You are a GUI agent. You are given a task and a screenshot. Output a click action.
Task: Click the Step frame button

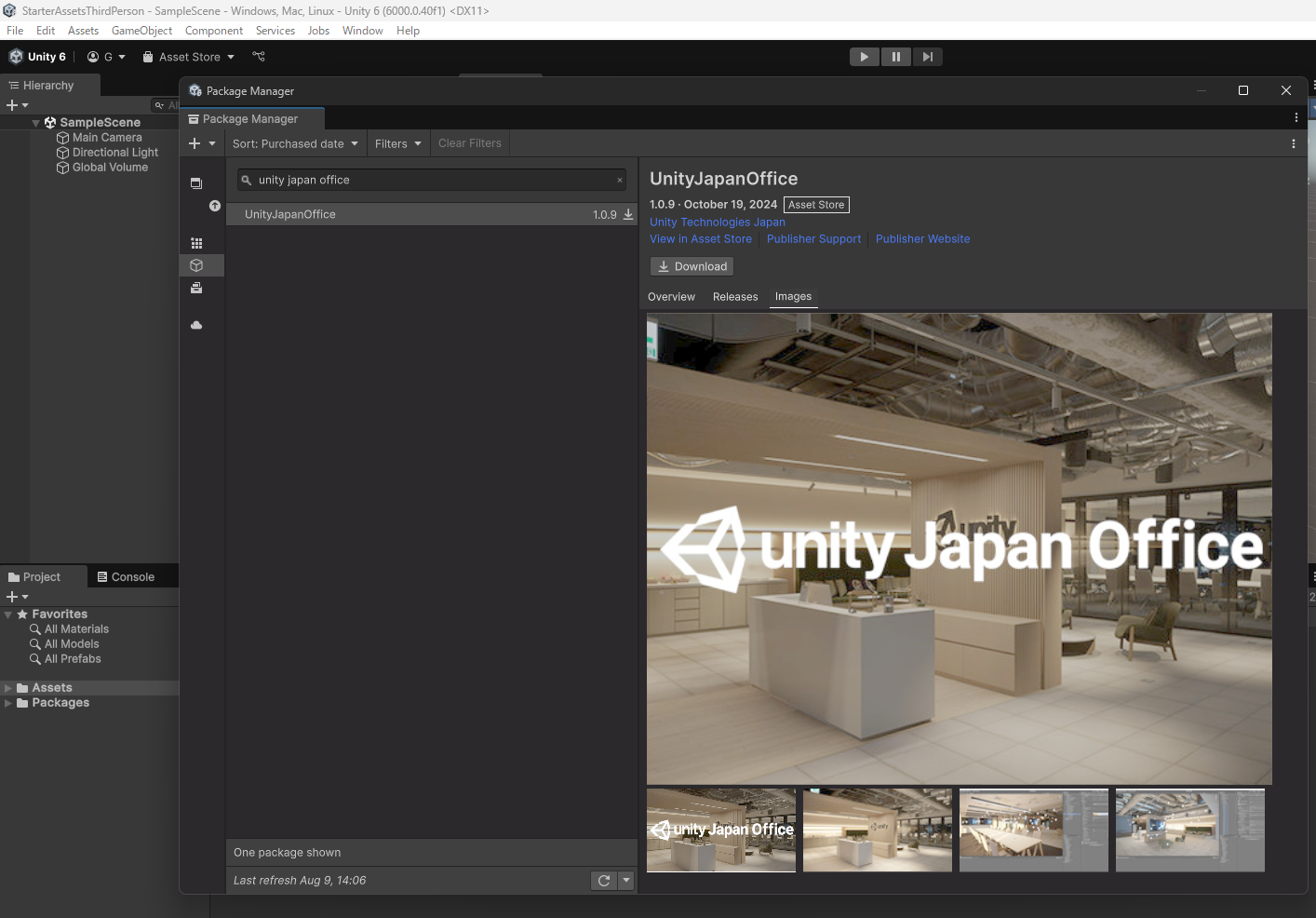927,57
